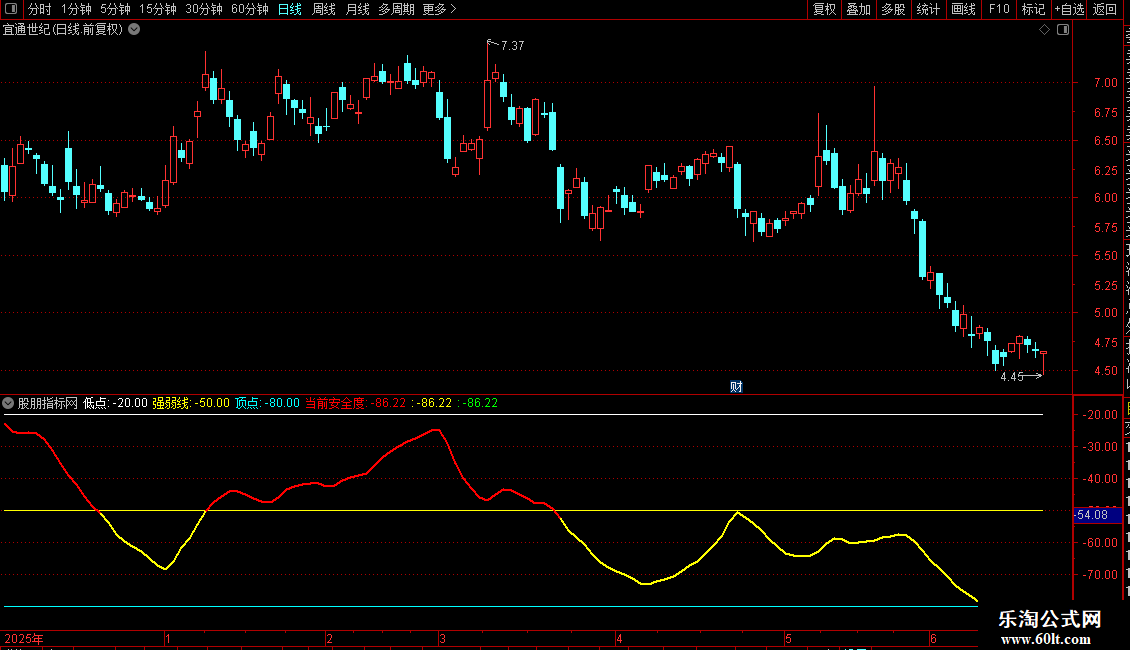Screen dimensions: 1130x650
Task: Select the 60分钟 period tab
Action: point(250,9)
